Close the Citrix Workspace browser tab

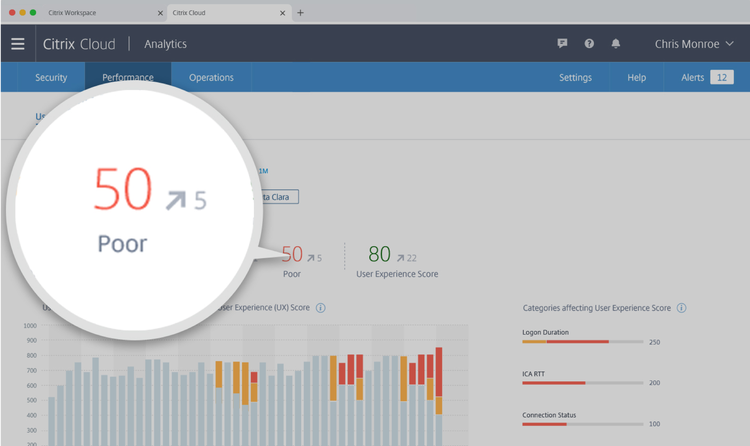[x=160, y=13]
